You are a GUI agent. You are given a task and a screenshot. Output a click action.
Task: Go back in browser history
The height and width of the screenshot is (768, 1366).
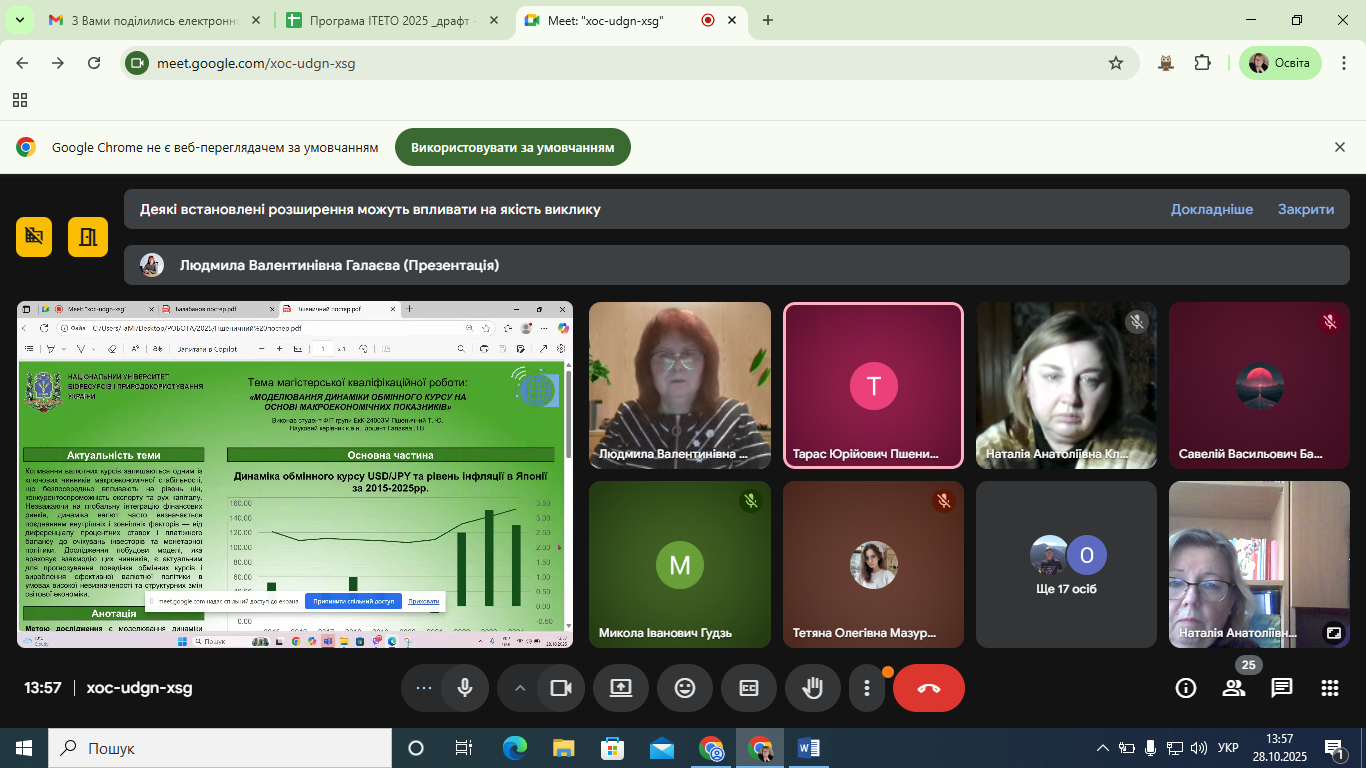pyautogui.click(x=23, y=63)
